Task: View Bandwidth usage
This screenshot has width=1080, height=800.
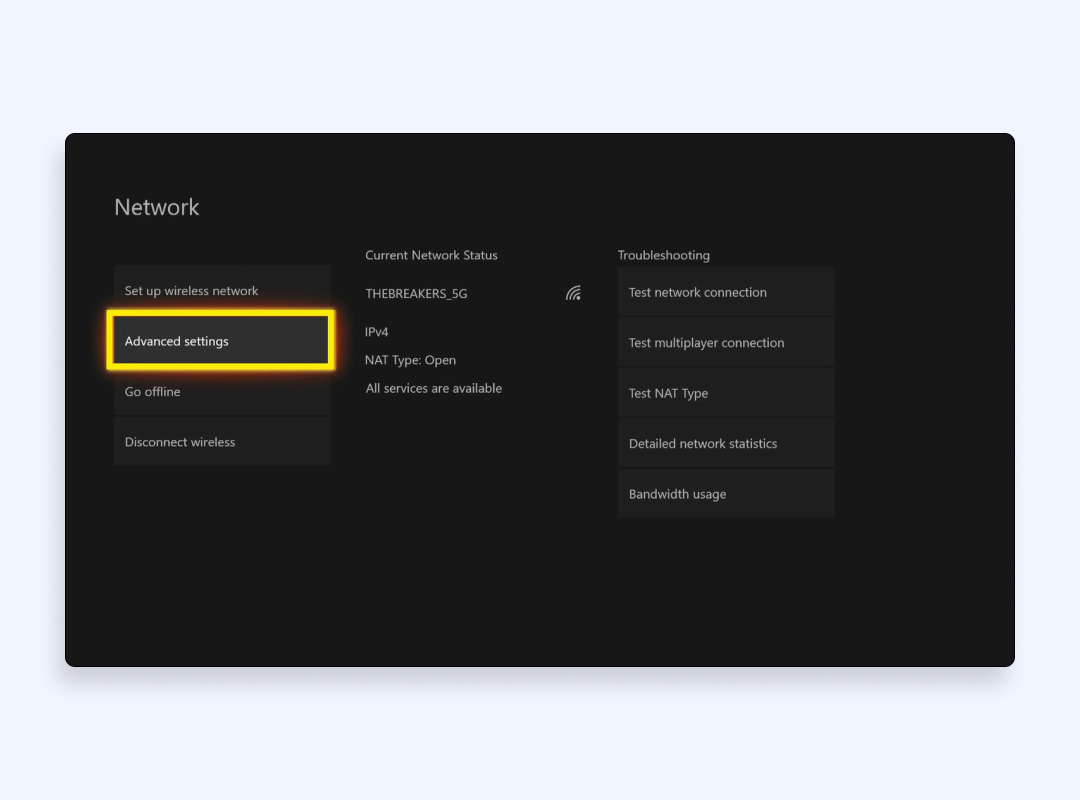Action: pos(725,494)
